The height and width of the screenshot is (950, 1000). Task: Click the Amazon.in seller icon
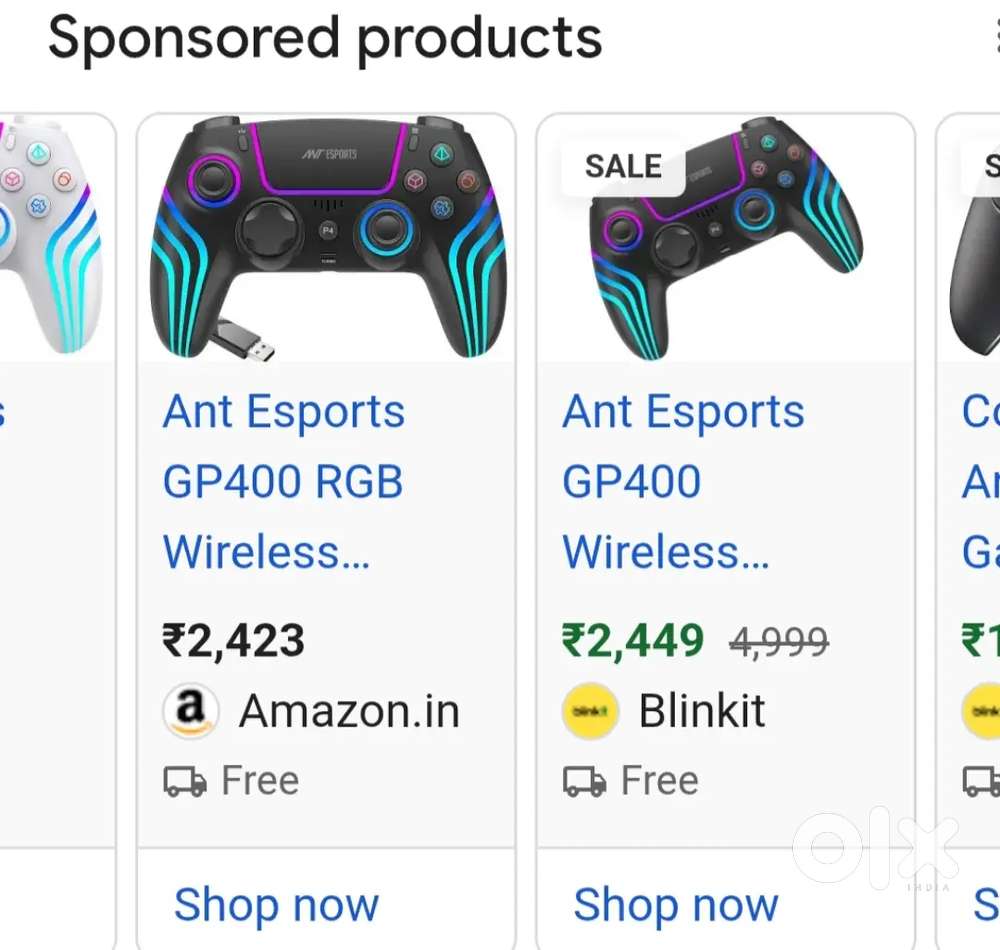tap(190, 710)
